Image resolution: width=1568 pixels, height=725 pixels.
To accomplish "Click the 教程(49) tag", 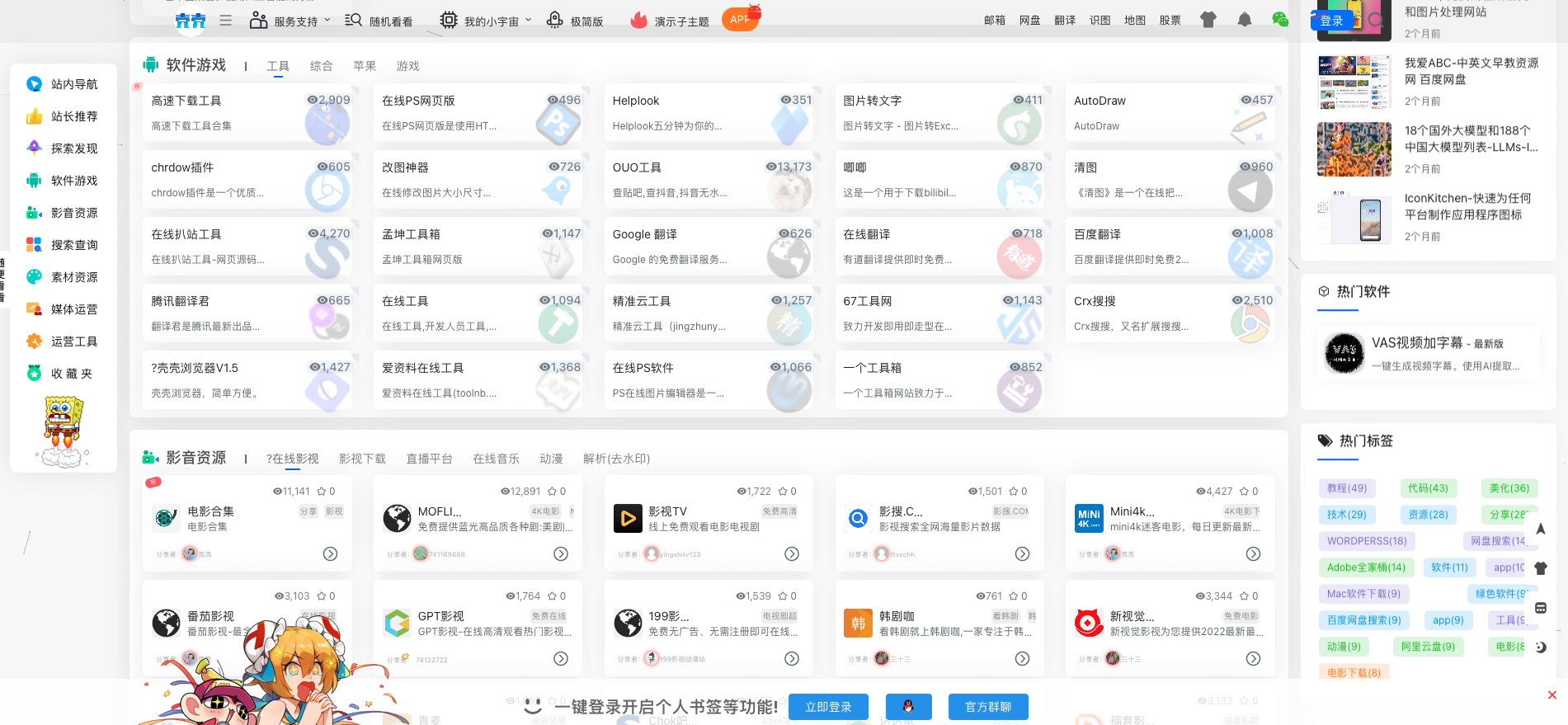I will coord(1347,488).
